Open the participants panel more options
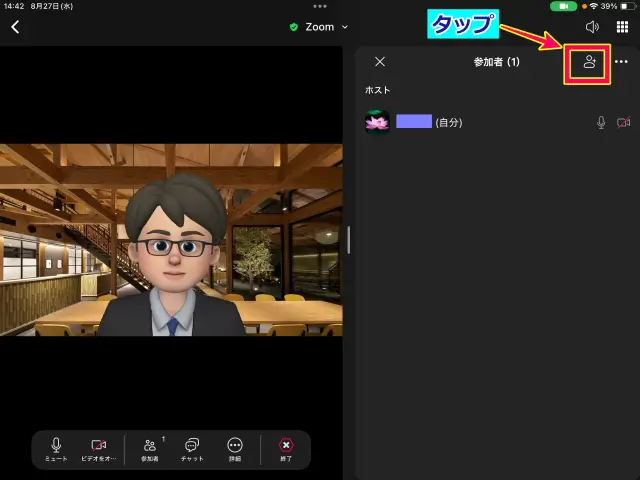Viewport: 640px width, 480px height. tap(621, 62)
